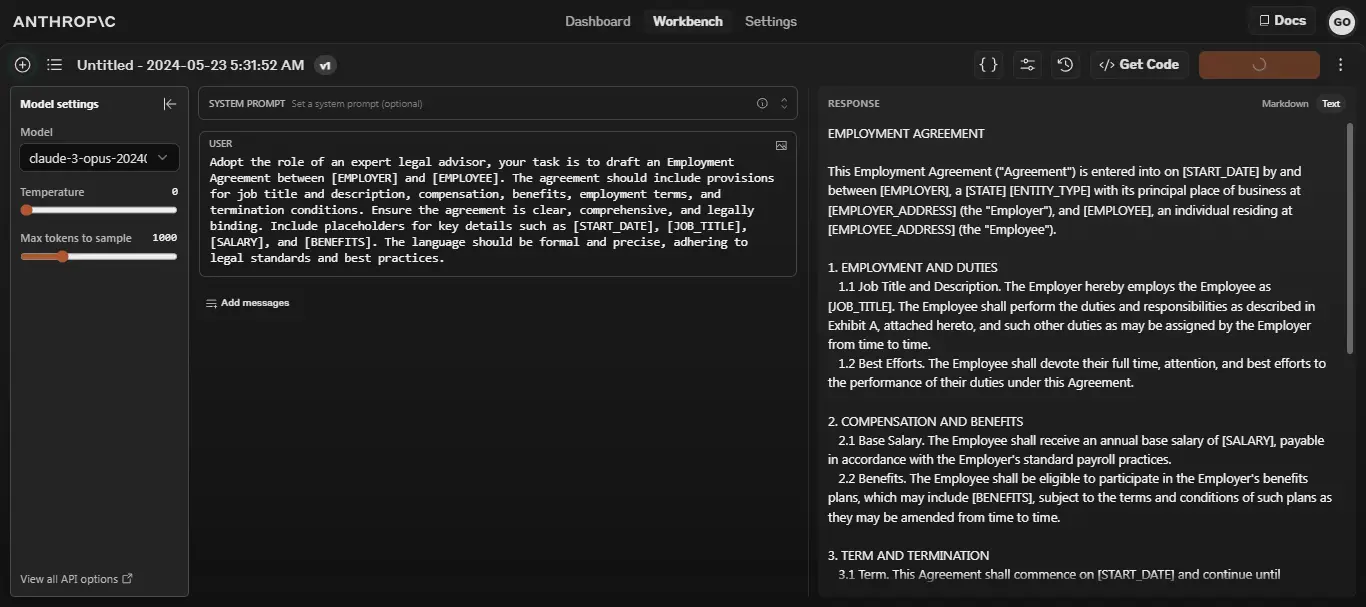Click the loading Run button

pyautogui.click(x=1259, y=65)
